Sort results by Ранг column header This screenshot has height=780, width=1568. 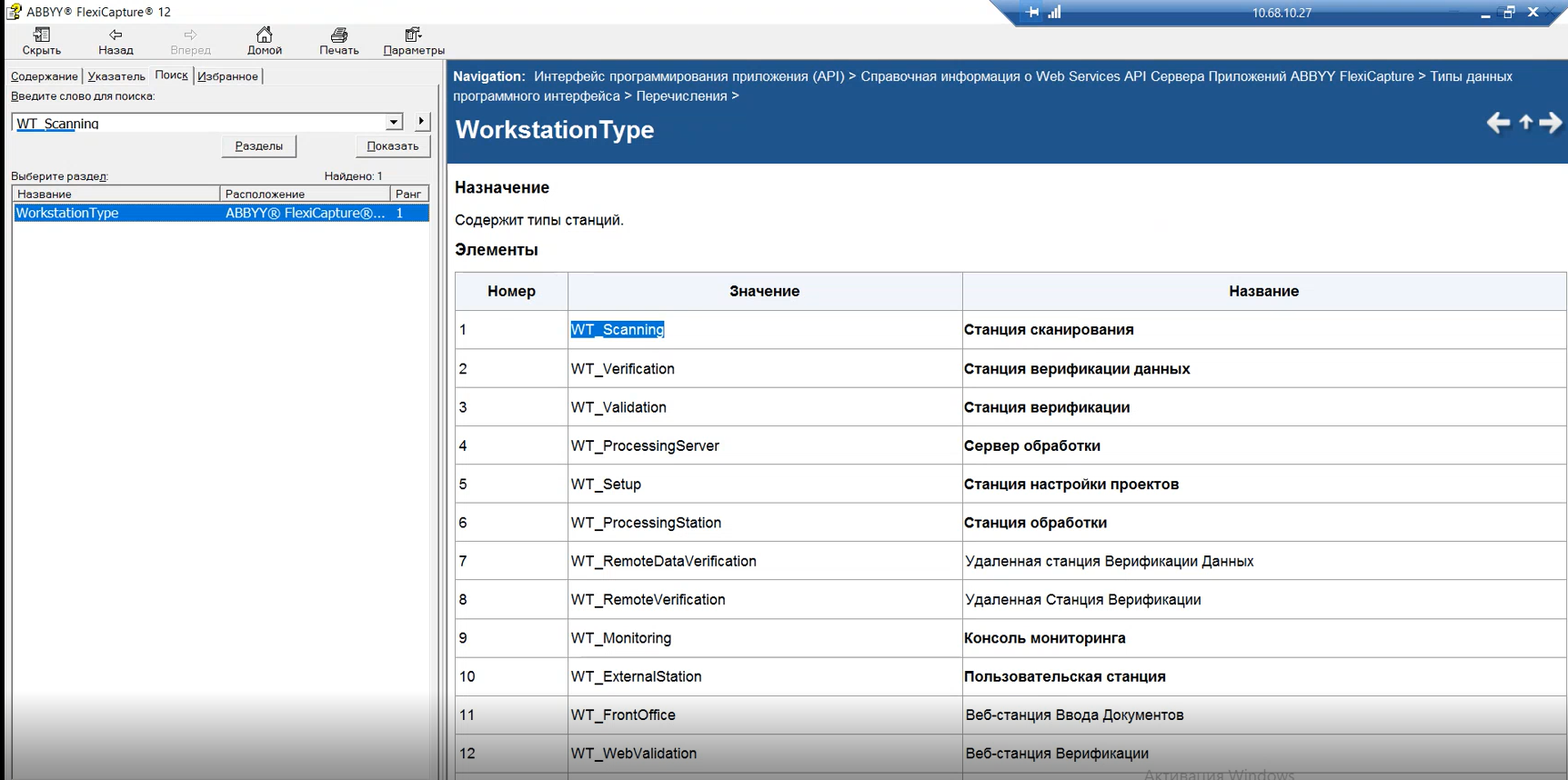[x=409, y=194]
